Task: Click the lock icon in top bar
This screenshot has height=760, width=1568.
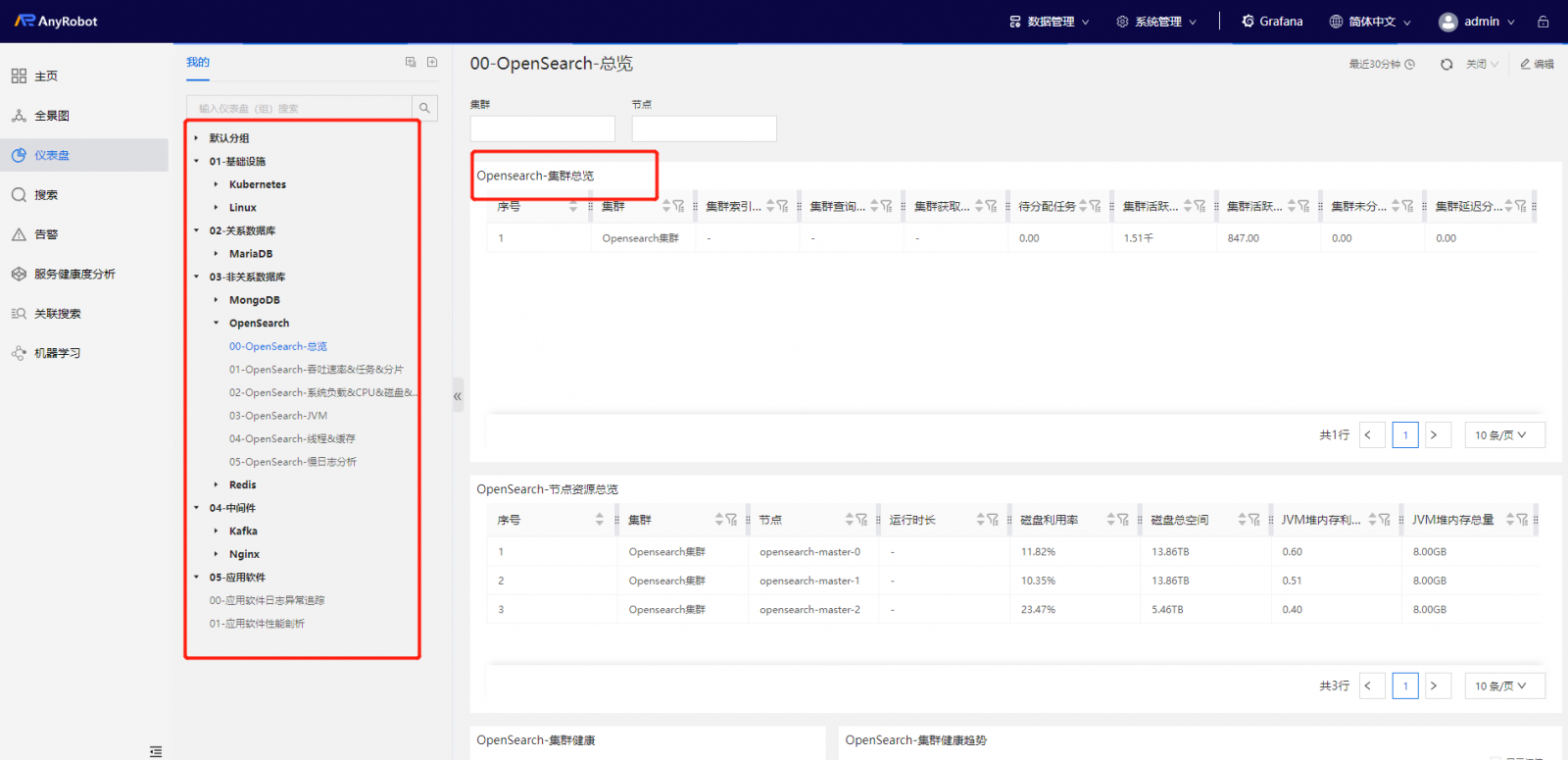Action: pos(1543,22)
